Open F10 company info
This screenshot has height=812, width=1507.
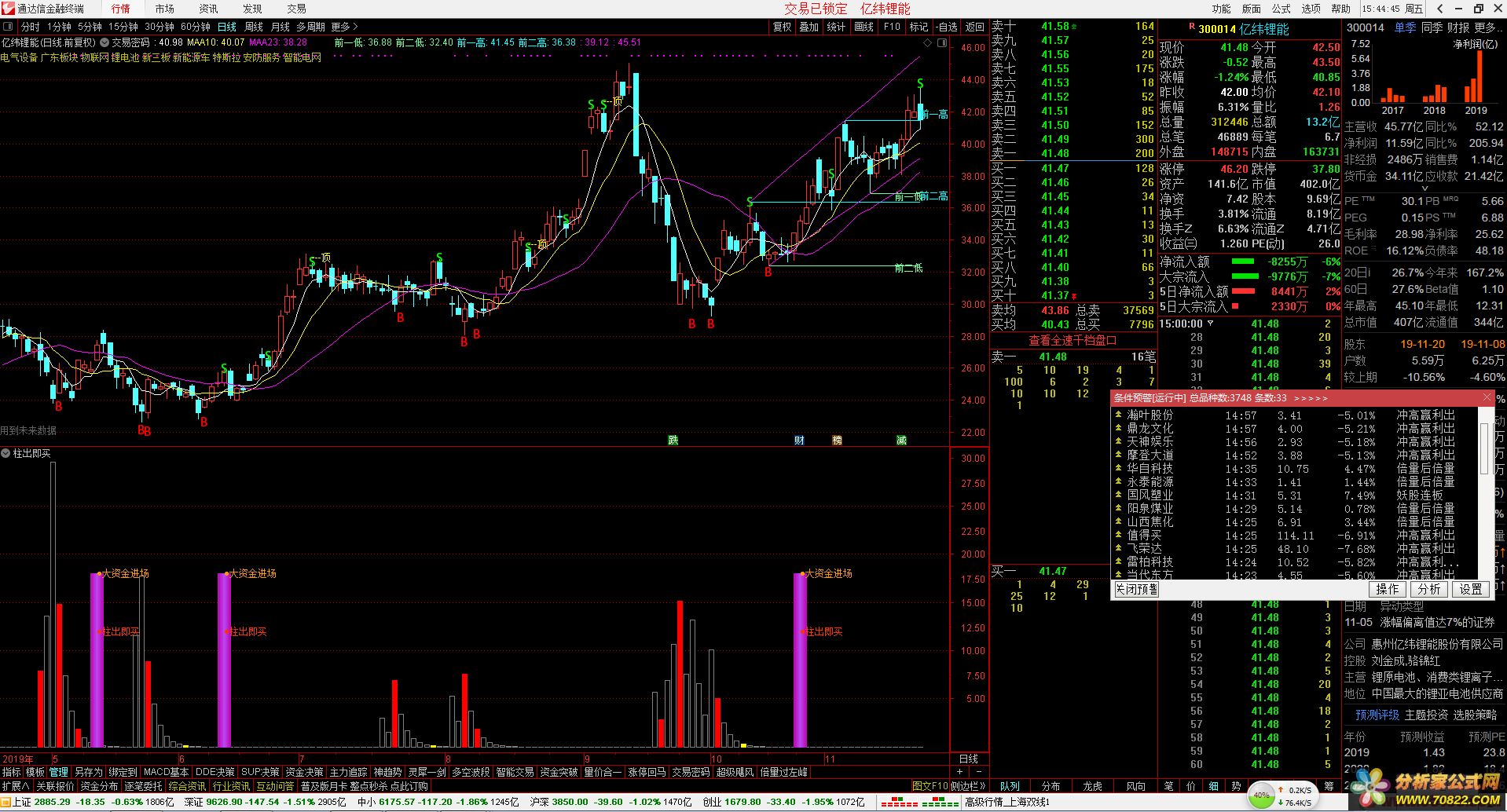[x=892, y=27]
